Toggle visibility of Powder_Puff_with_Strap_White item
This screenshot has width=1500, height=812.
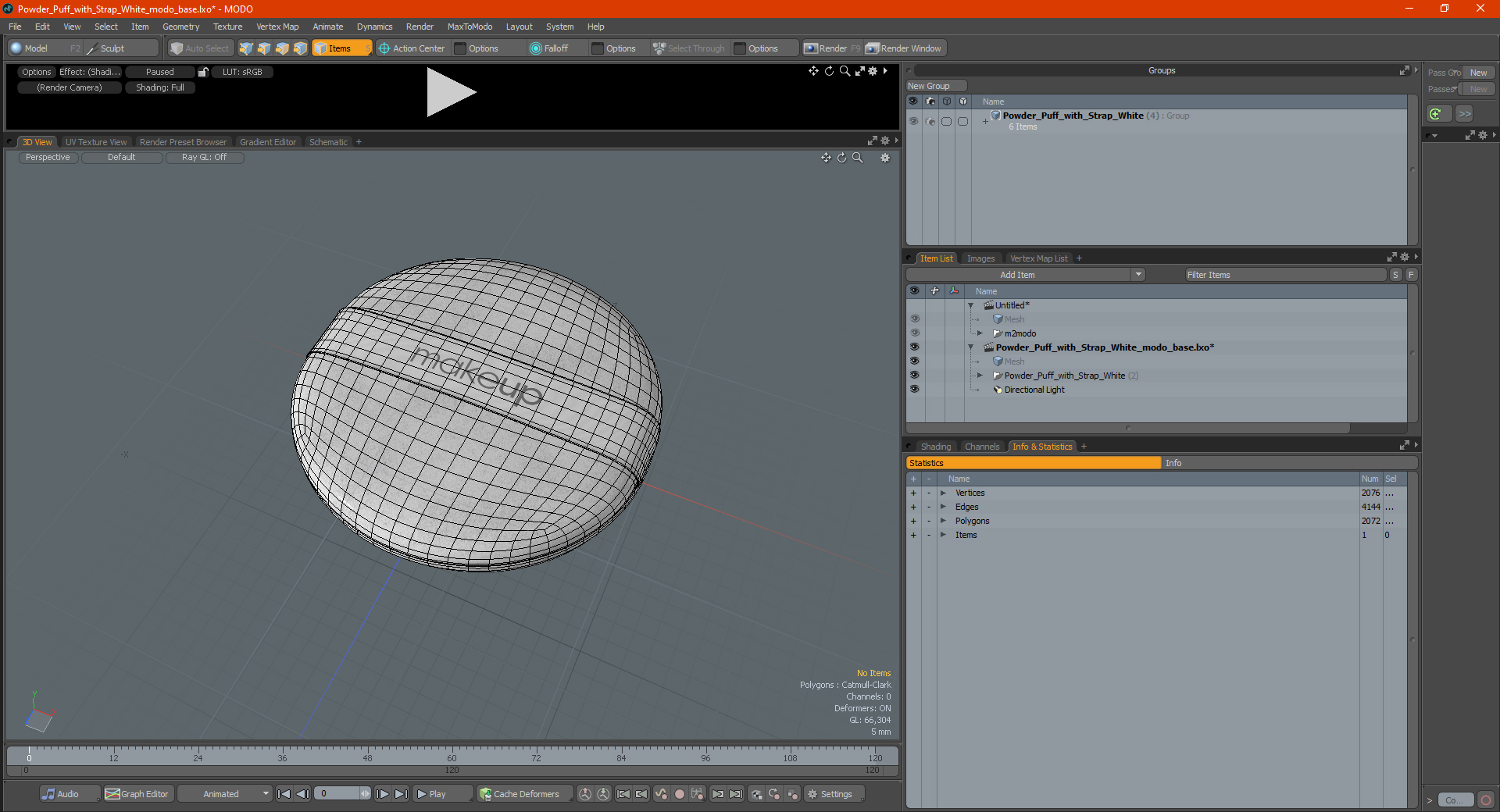[914, 376]
